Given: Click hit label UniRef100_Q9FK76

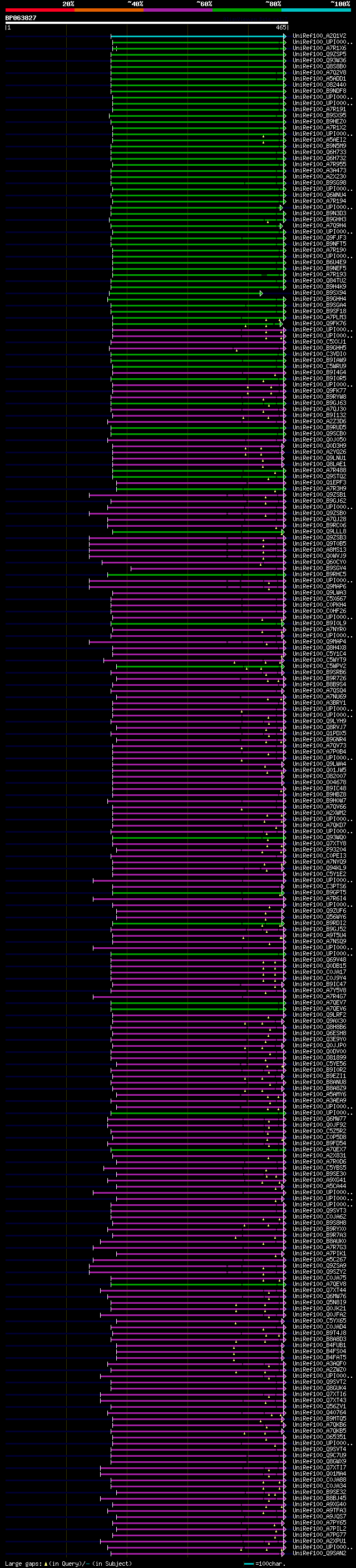Looking at the screenshot, I should point(319,324).
